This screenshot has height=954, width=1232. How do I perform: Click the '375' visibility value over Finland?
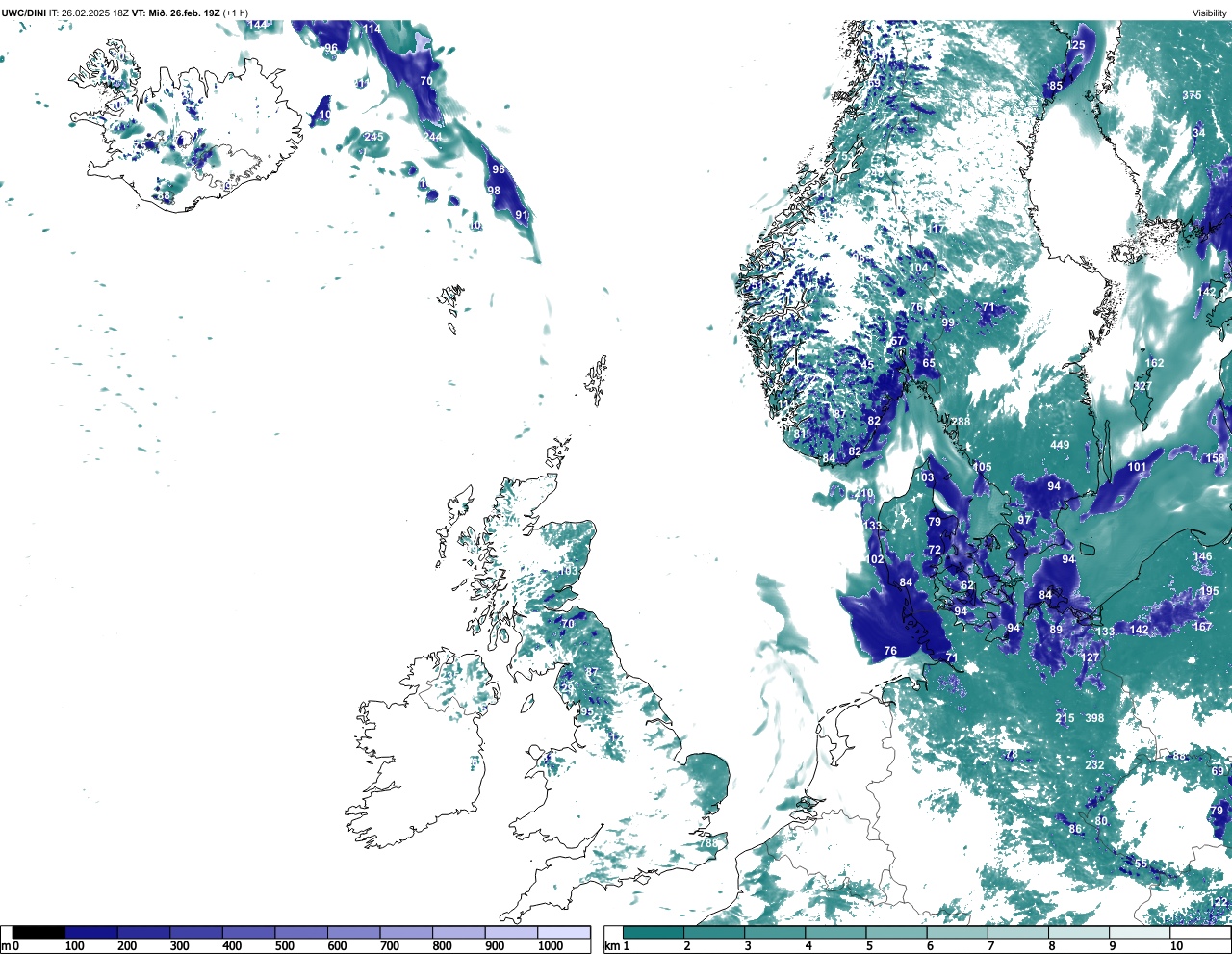pos(1192,95)
